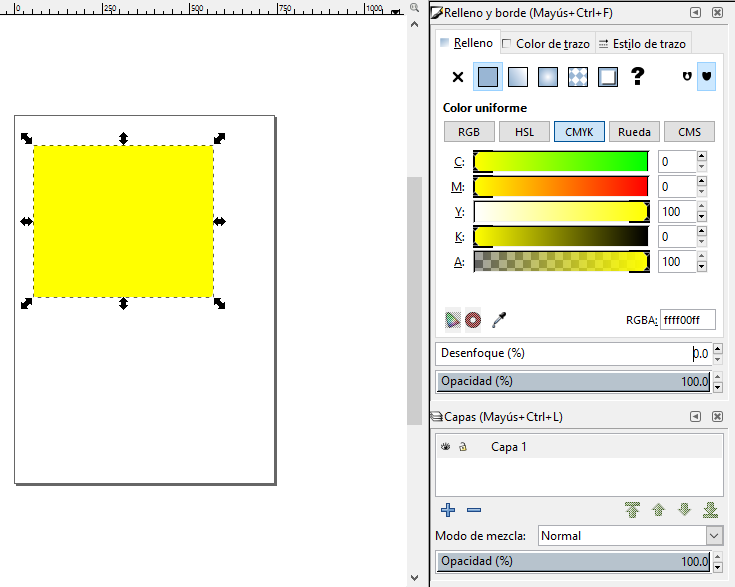
Task: Add a new layer with plus icon
Action: pos(448,510)
